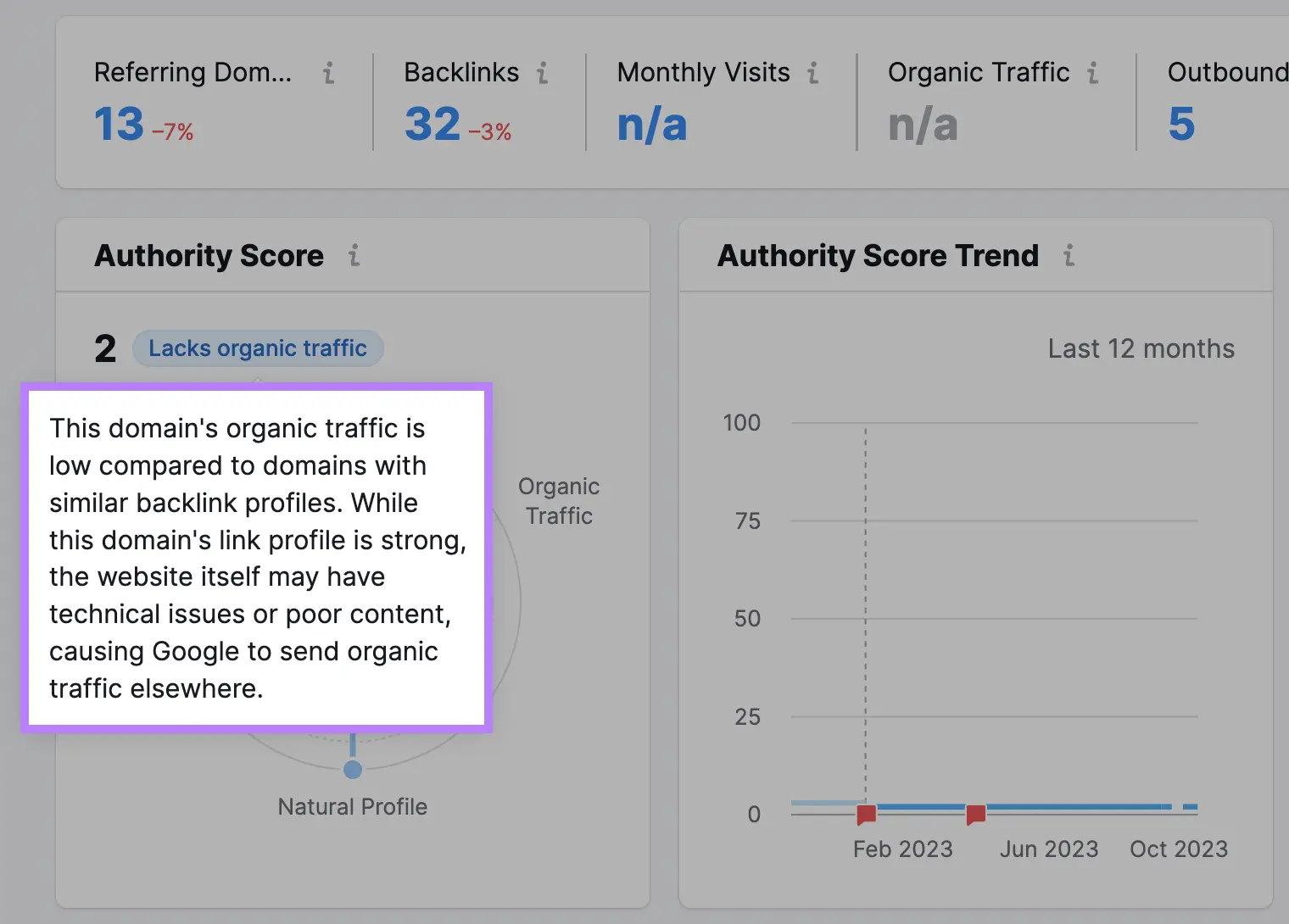Click the blue dot on the Natural Profile gauge

point(353,769)
